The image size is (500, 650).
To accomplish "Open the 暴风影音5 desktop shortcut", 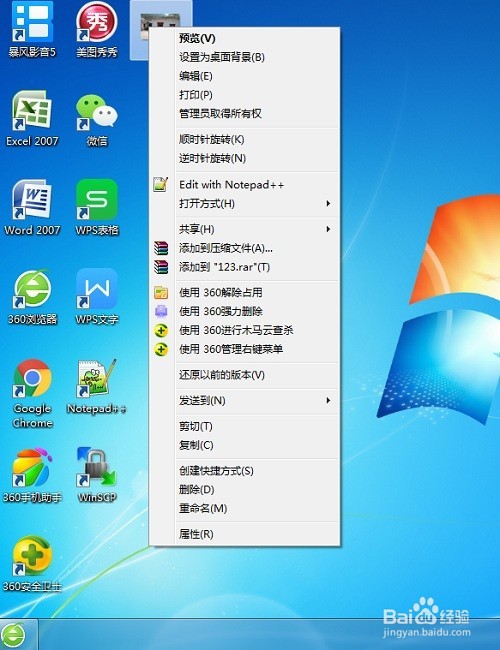I will point(32,29).
